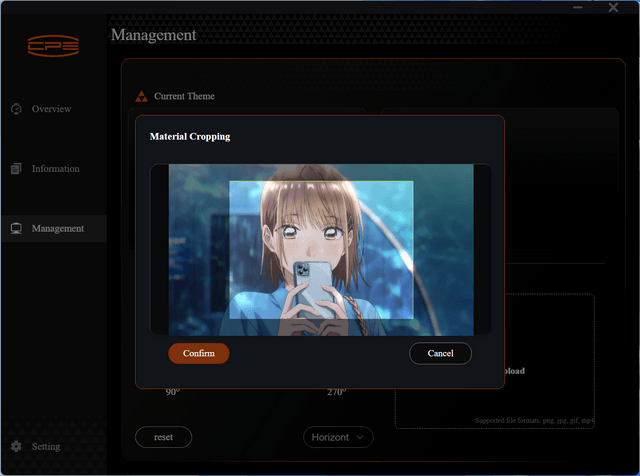Click the Current Theme triangle icon

tap(142, 96)
